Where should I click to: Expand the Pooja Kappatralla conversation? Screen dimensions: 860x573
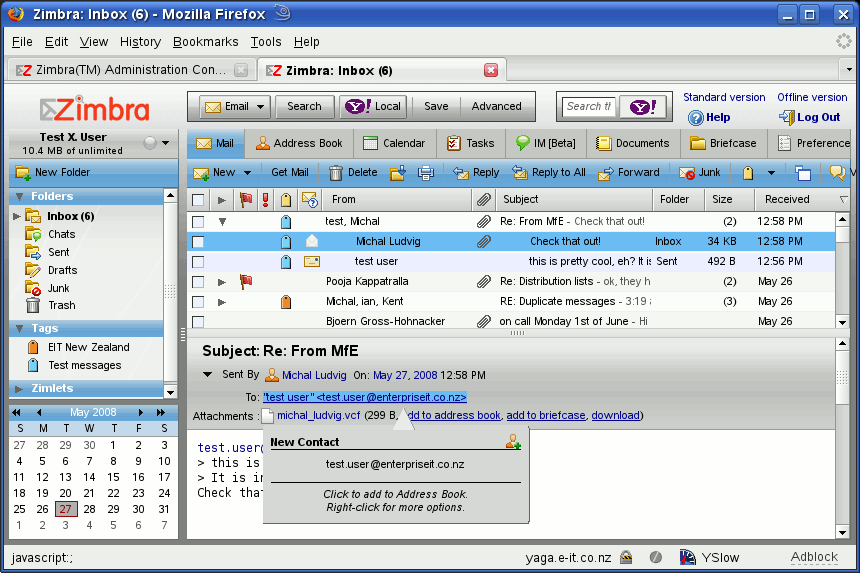point(222,282)
